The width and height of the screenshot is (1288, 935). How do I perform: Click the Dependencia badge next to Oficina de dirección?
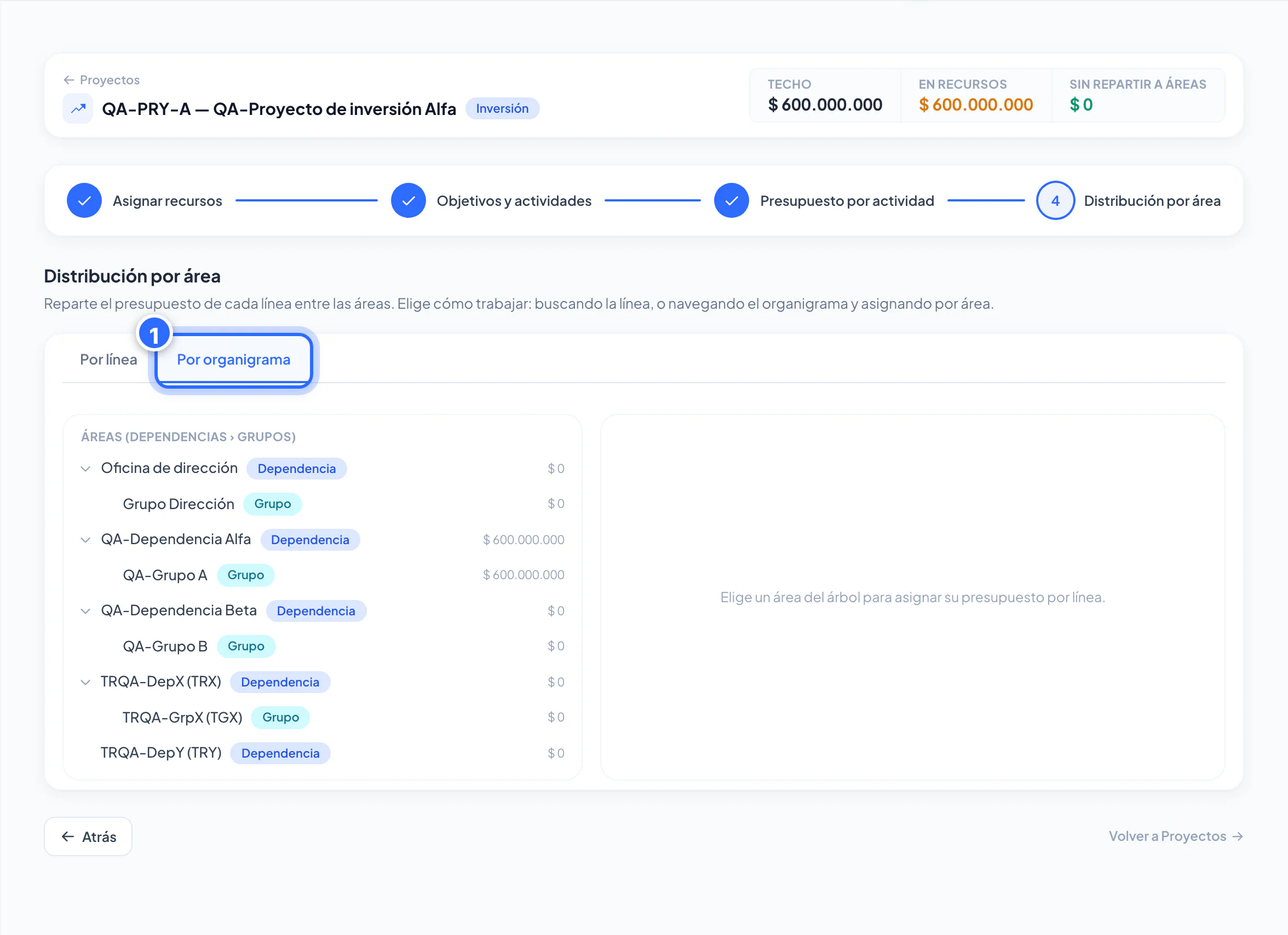(296, 469)
